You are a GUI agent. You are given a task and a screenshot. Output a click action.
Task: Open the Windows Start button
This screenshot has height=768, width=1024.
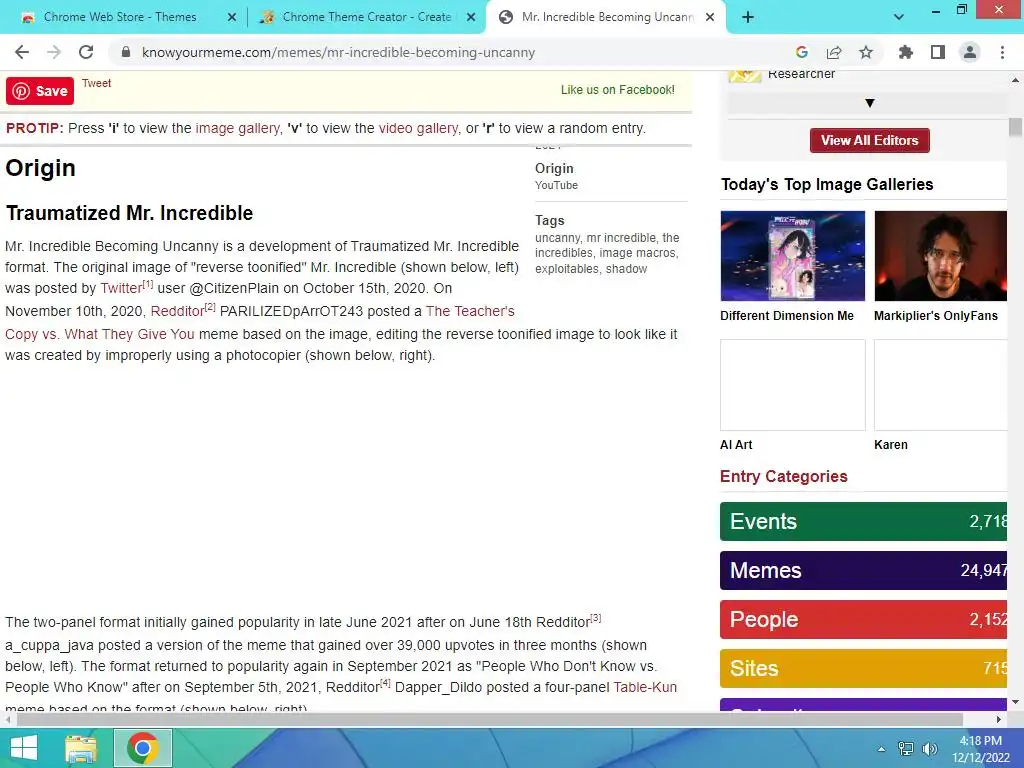[24, 748]
